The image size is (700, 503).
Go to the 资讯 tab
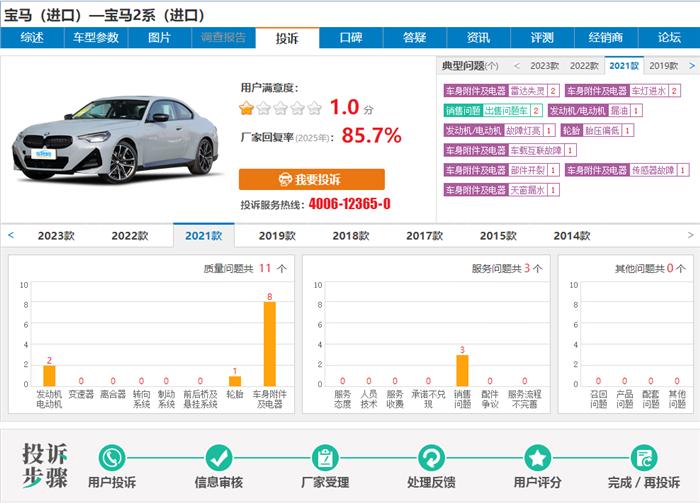click(479, 37)
